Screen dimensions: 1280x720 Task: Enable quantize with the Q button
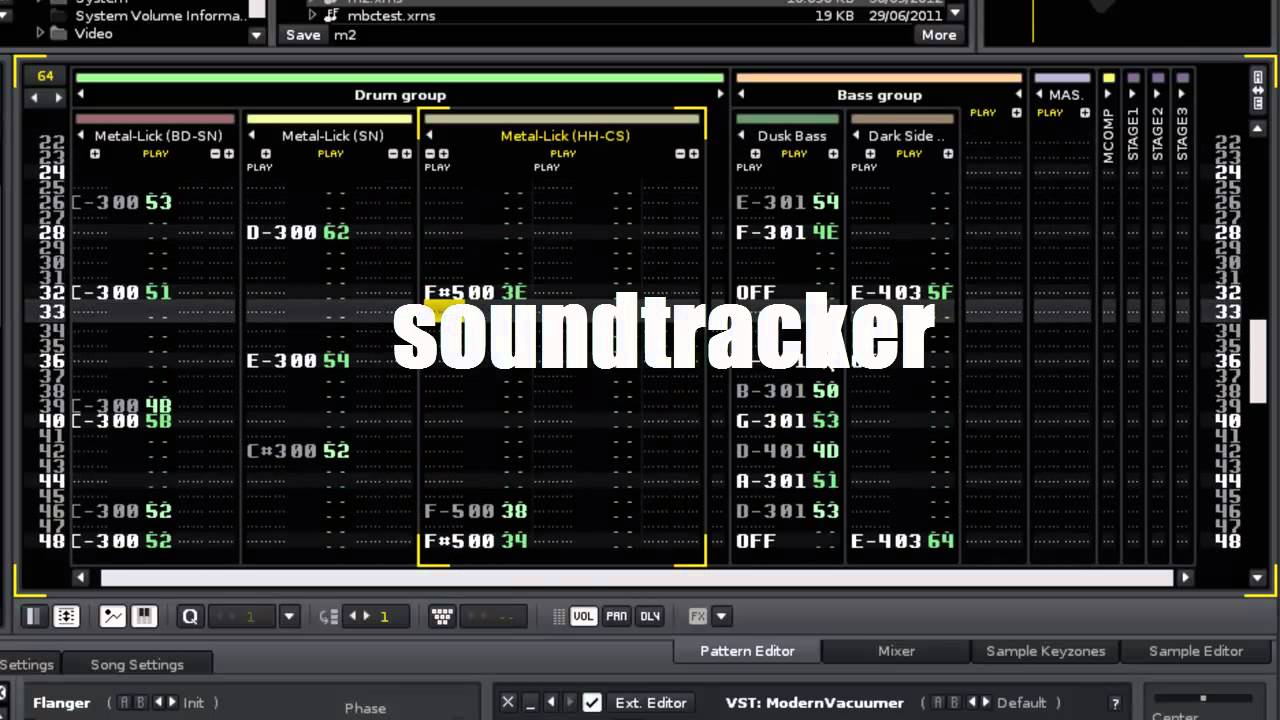(190, 616)
